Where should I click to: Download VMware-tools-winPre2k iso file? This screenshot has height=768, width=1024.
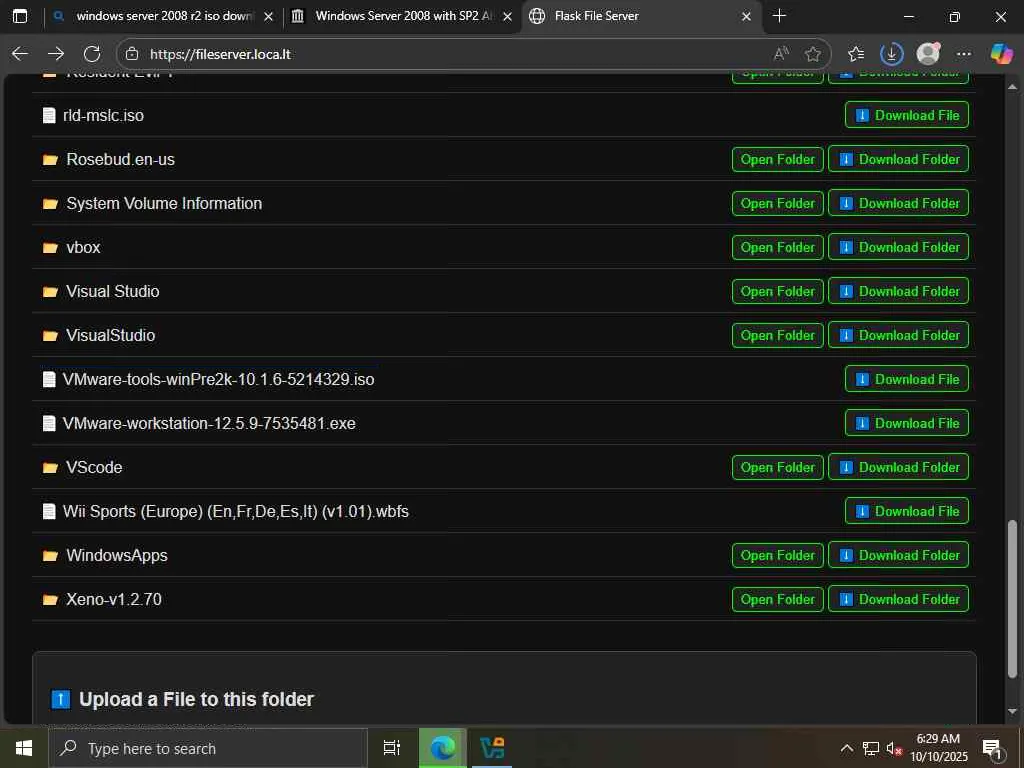point(906,379)
